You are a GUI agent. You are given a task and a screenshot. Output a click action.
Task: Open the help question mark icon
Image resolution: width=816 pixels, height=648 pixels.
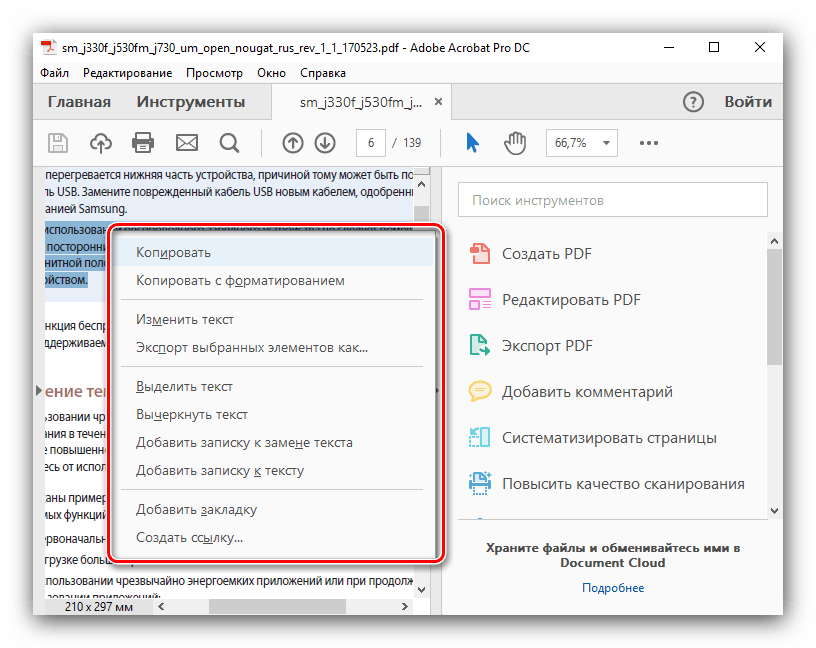pyautogui.click(x=693, y=102)
